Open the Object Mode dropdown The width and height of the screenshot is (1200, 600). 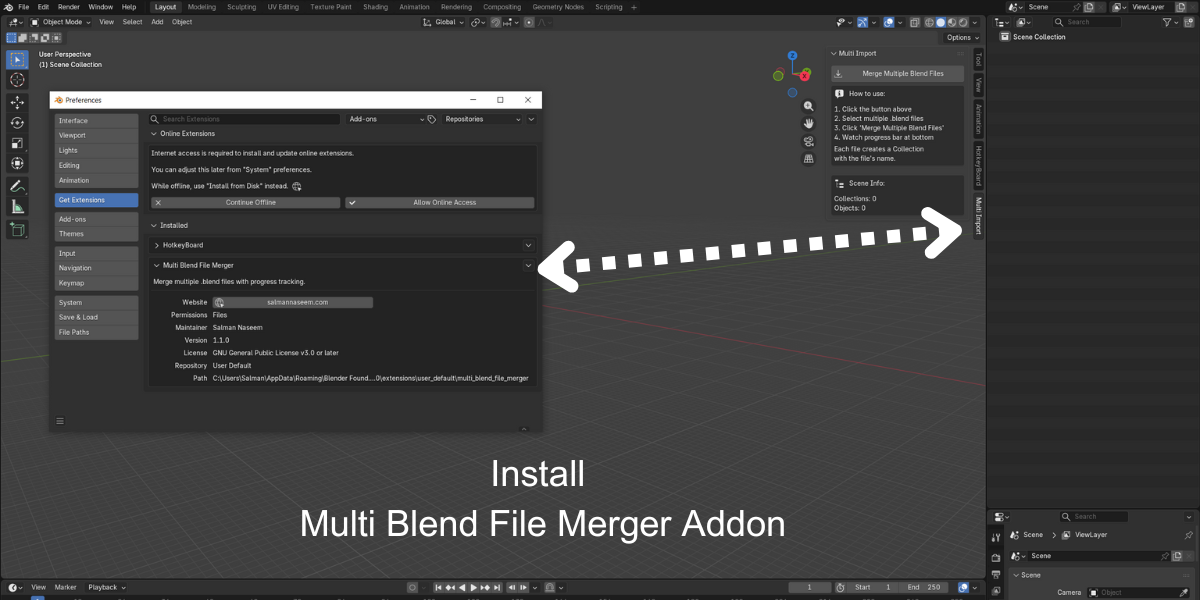(x=62, y=22)
